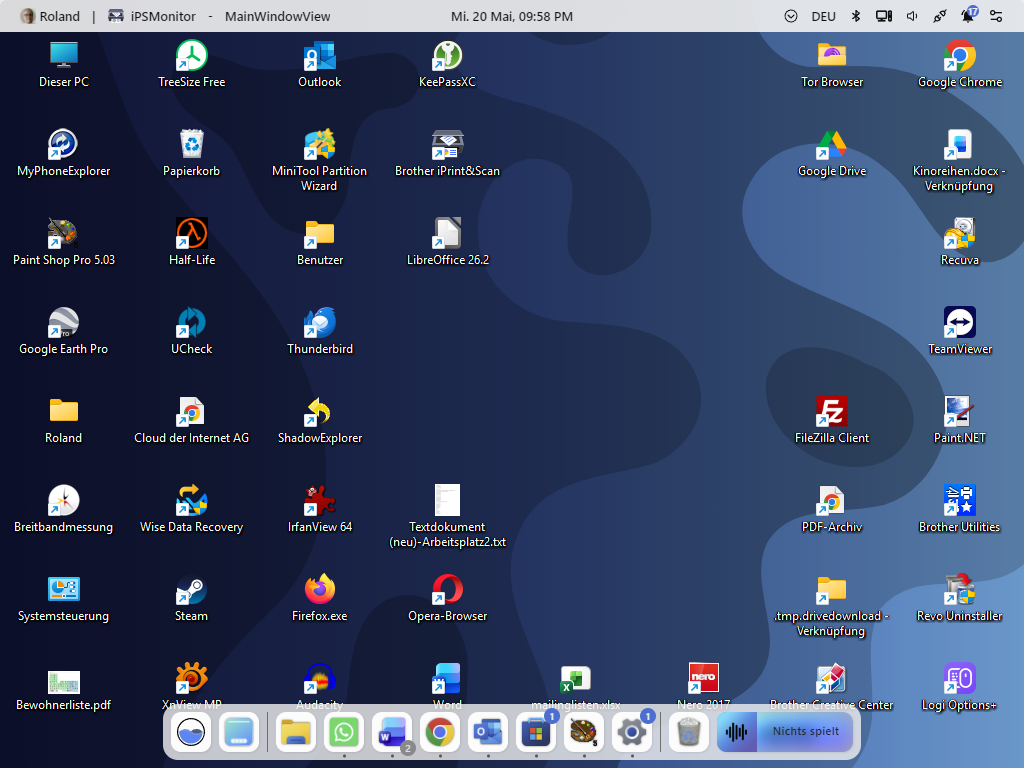Open the Breitbandmessung shortcut

click(63, 508)
